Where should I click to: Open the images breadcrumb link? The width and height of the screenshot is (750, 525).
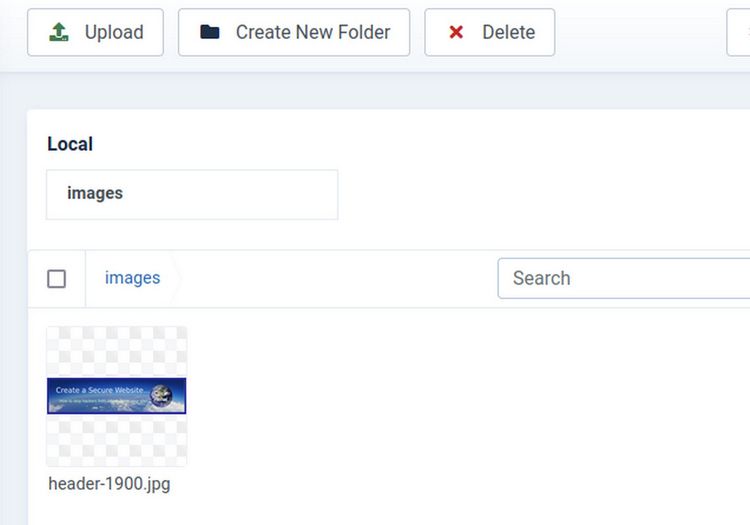click(132, 278)
